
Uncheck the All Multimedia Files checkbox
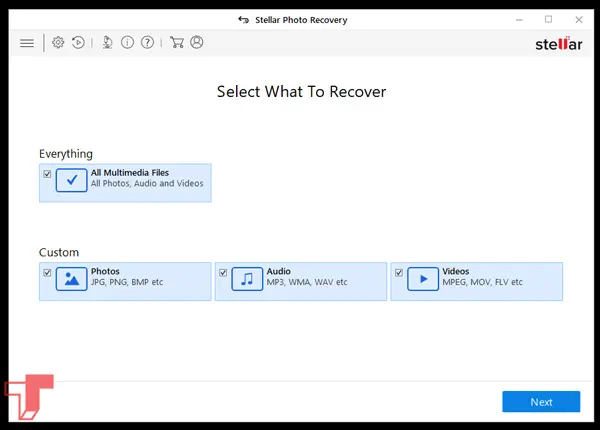[47, 173]
